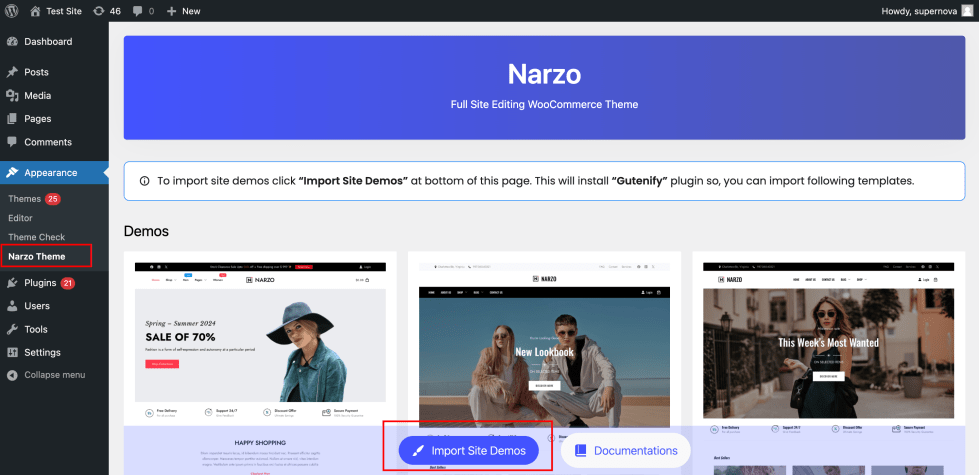Select the Narzo Theme submenu item
Image resolution: width=979 pixels, height=475 pixels.
point(37,257)
